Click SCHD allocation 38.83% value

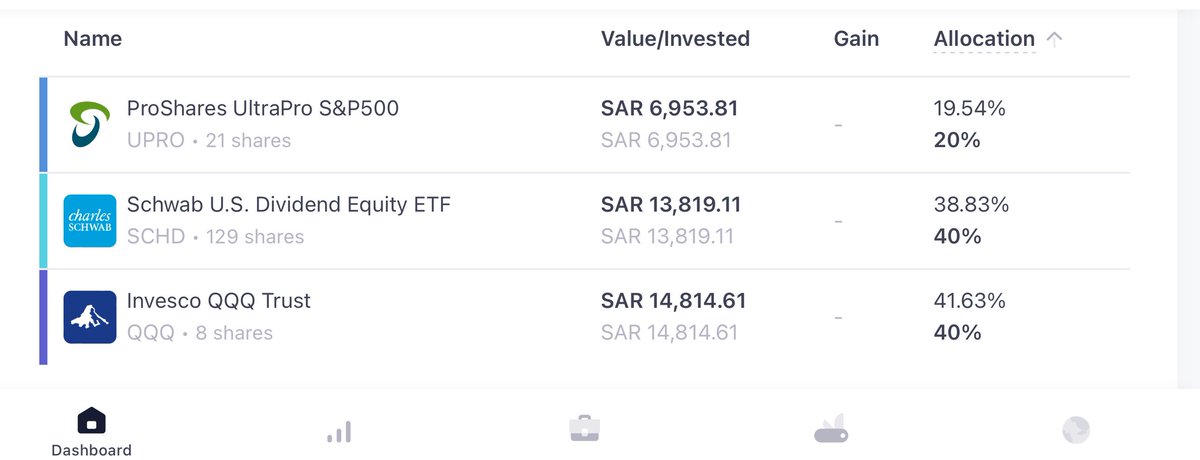971,204
